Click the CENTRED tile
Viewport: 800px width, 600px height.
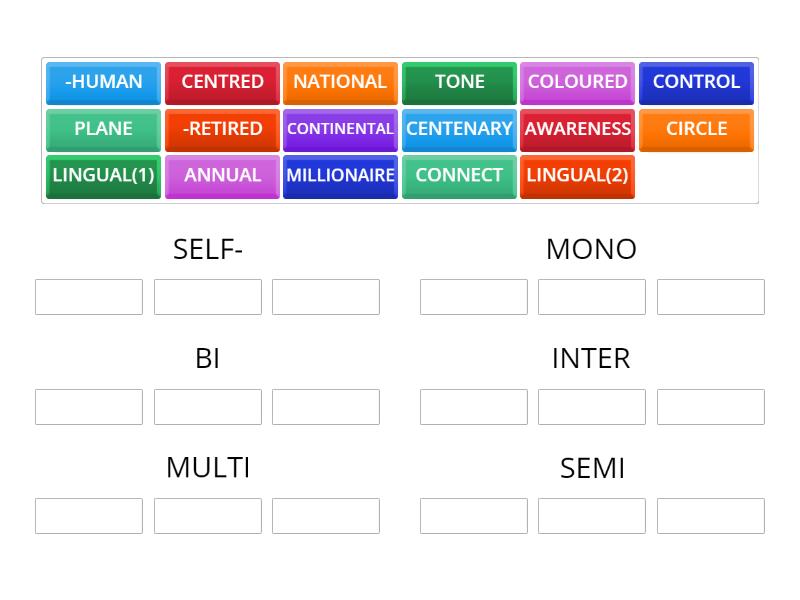click(222, 83)
